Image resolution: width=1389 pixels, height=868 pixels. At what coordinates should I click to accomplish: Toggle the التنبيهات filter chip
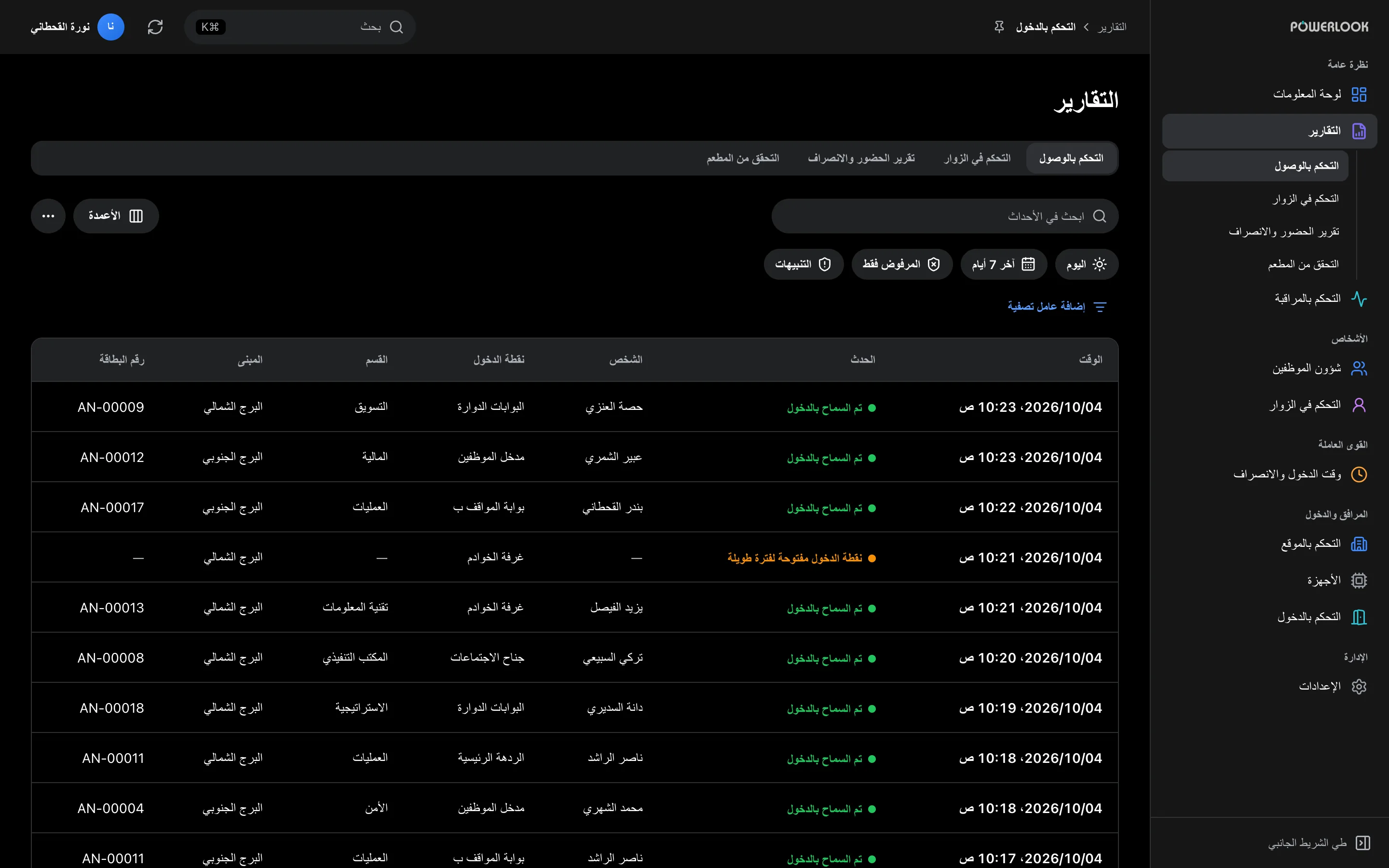tap(803, 265)
